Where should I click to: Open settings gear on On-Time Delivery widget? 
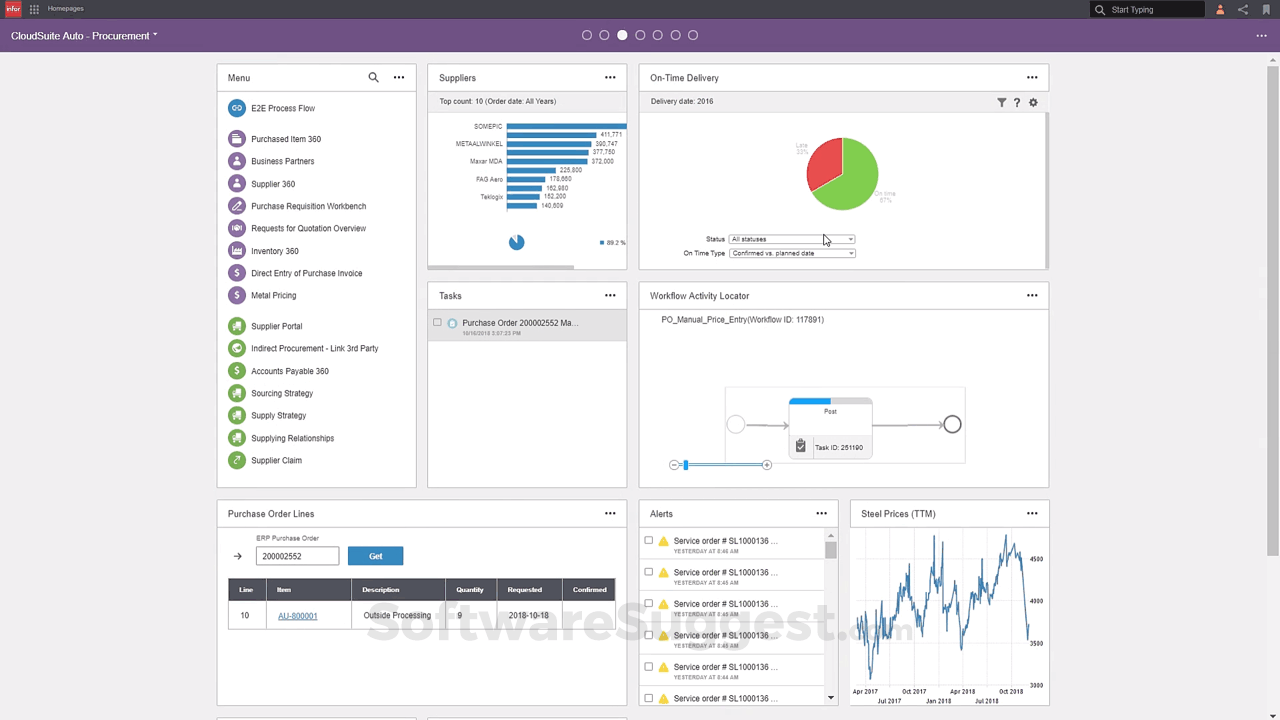(1033, 102)
